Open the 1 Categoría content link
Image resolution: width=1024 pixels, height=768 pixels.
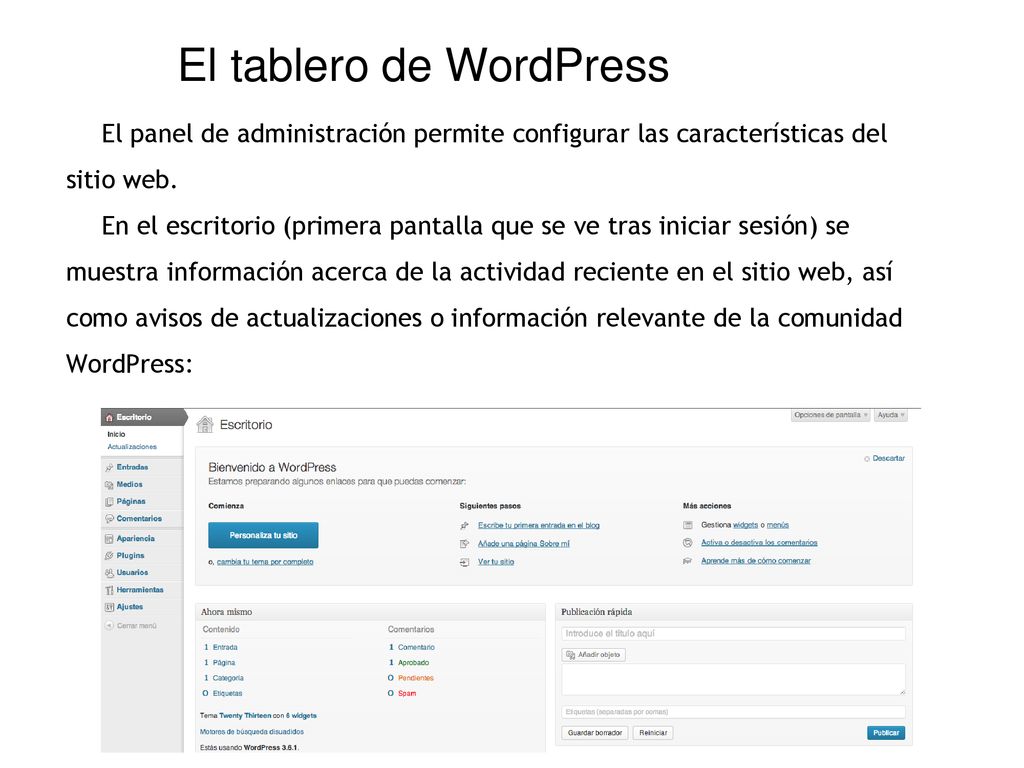pos(223,679)
